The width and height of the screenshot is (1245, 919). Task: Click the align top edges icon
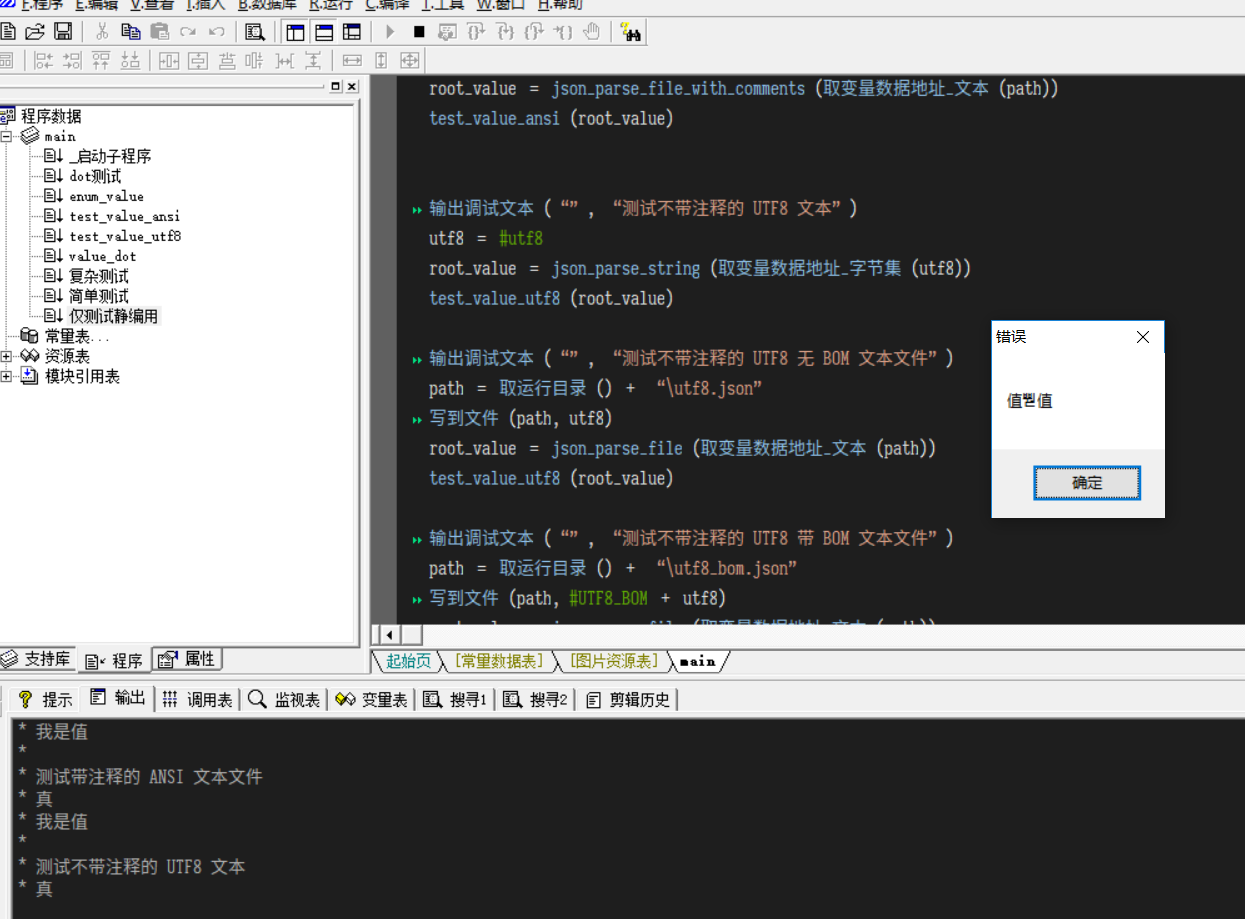pos(101,61)
